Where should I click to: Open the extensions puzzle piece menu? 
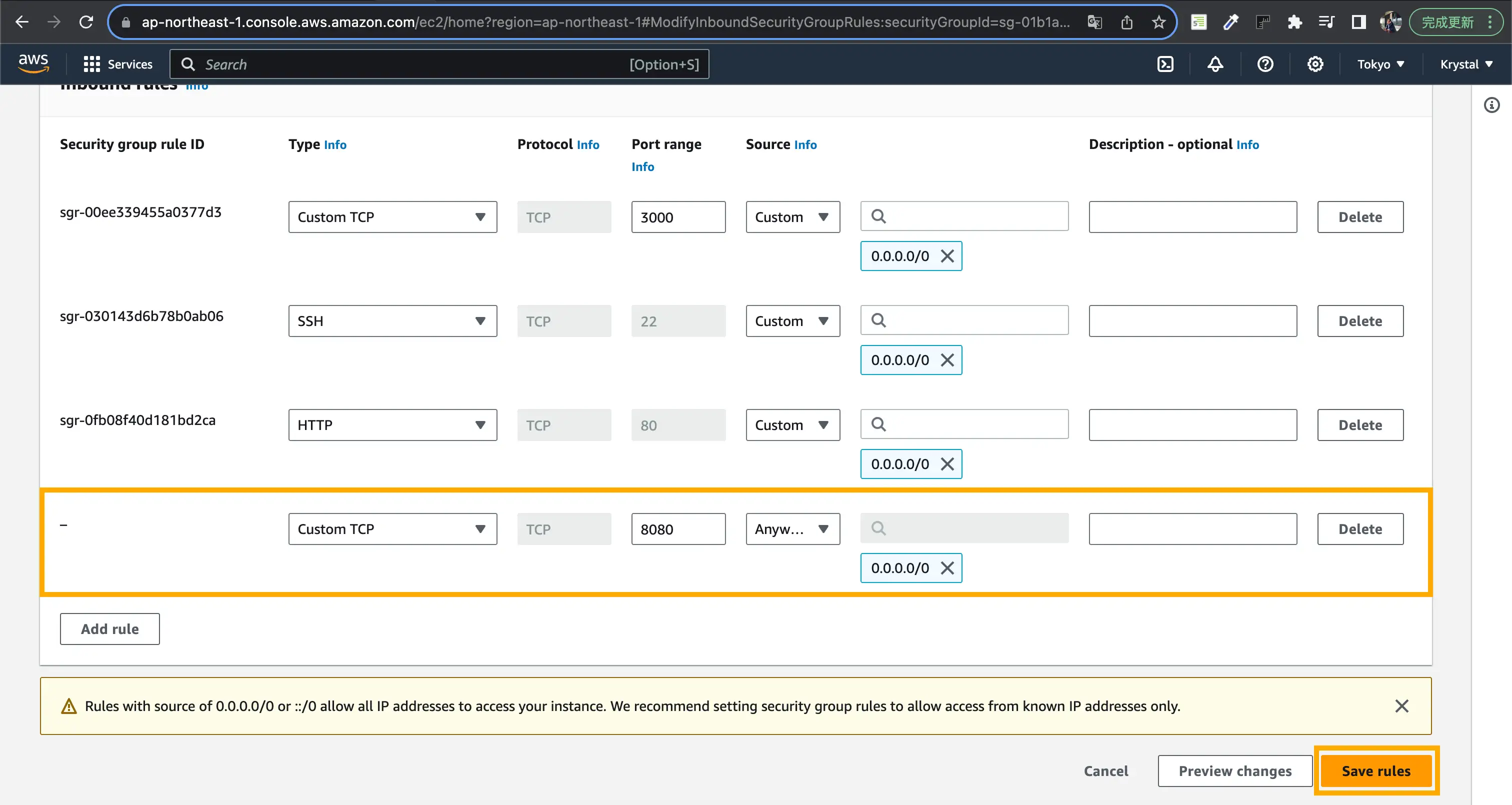coord(1294,22)
